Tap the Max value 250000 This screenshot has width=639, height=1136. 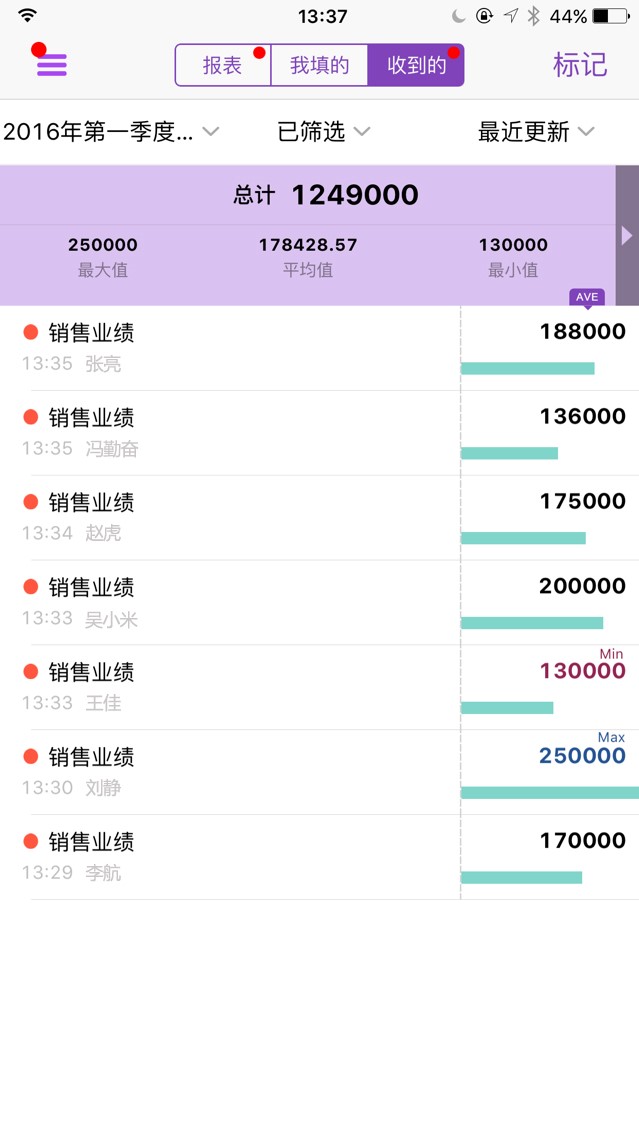click(x=582, y=756)
